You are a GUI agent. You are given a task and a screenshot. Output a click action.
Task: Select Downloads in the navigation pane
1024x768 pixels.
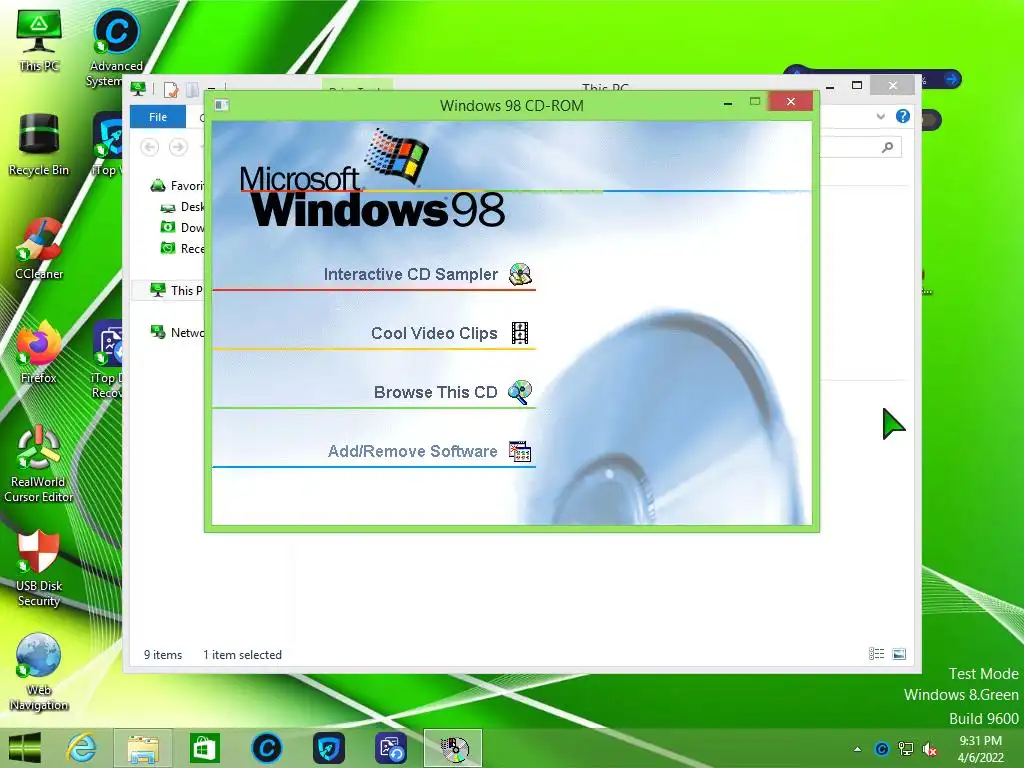[x=182, y=228]
